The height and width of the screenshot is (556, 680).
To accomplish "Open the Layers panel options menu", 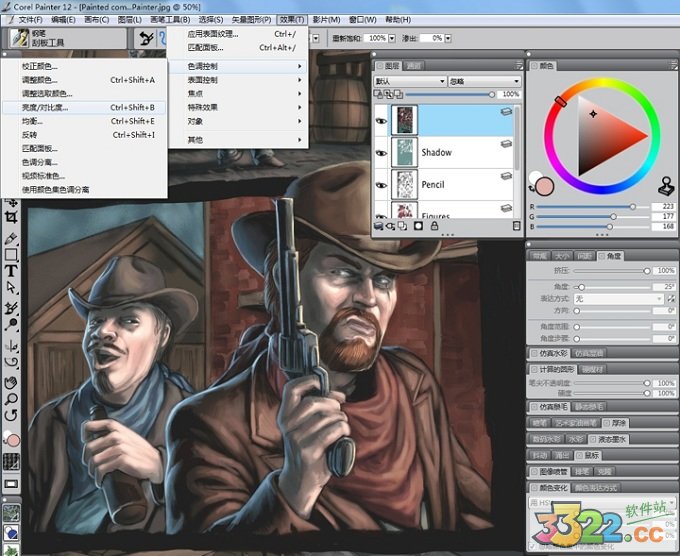I will [519, 65].
